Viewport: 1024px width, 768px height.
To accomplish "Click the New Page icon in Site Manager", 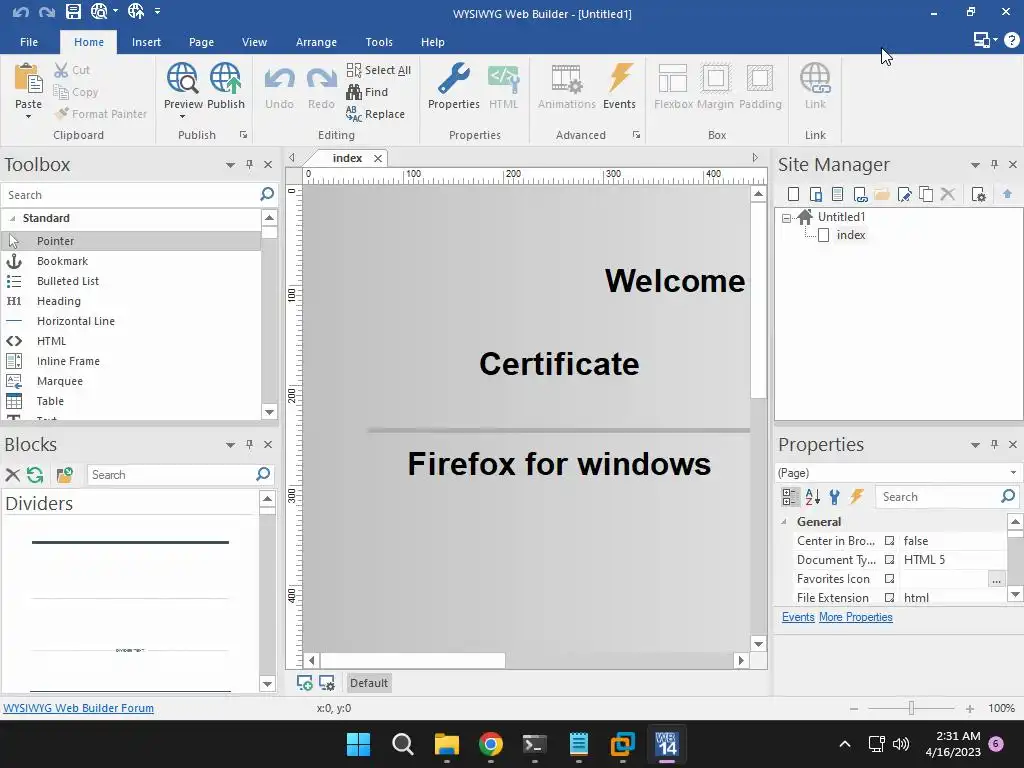I will coord(793,194).
